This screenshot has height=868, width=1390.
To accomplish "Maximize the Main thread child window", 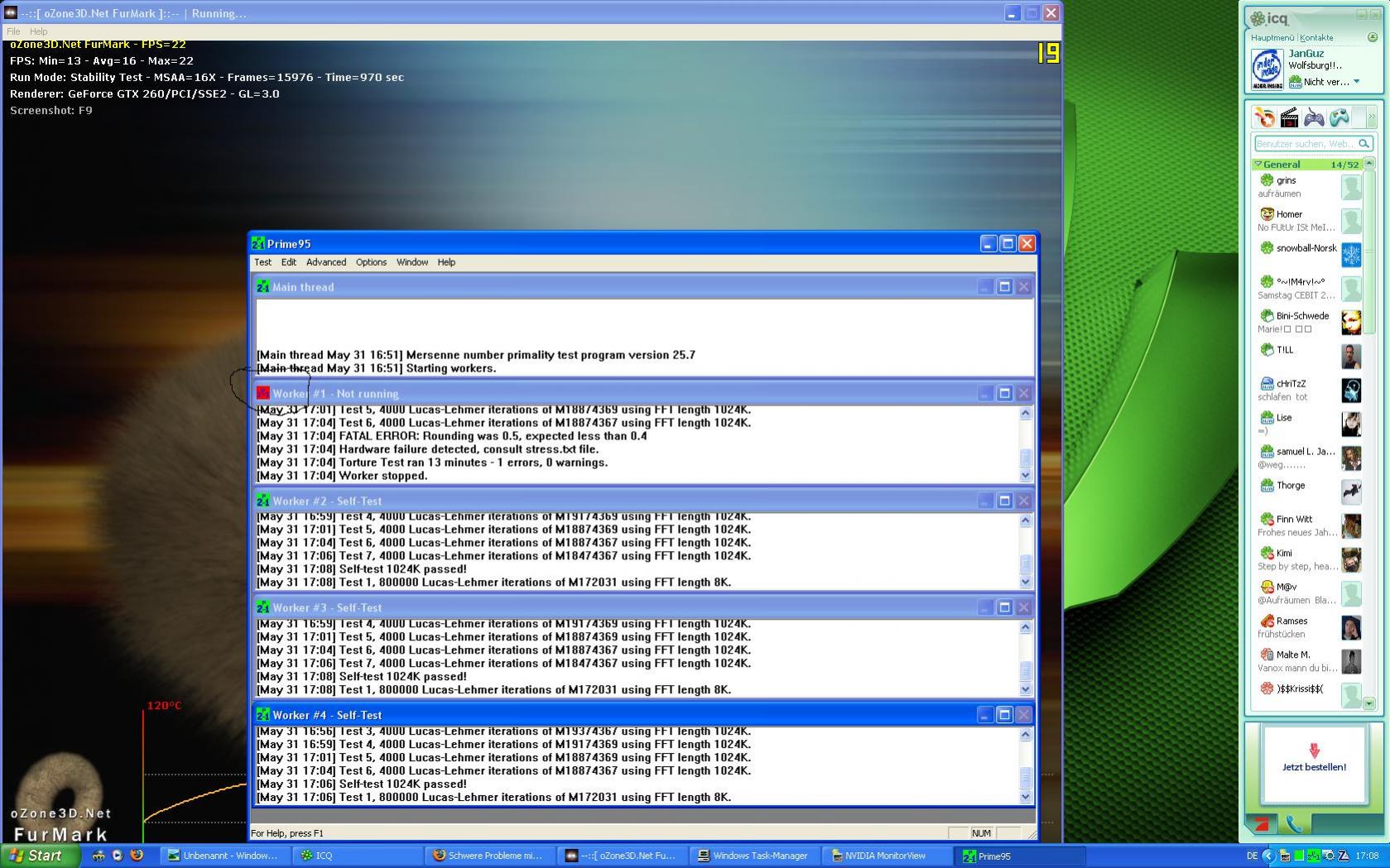I will [1004, 286].
